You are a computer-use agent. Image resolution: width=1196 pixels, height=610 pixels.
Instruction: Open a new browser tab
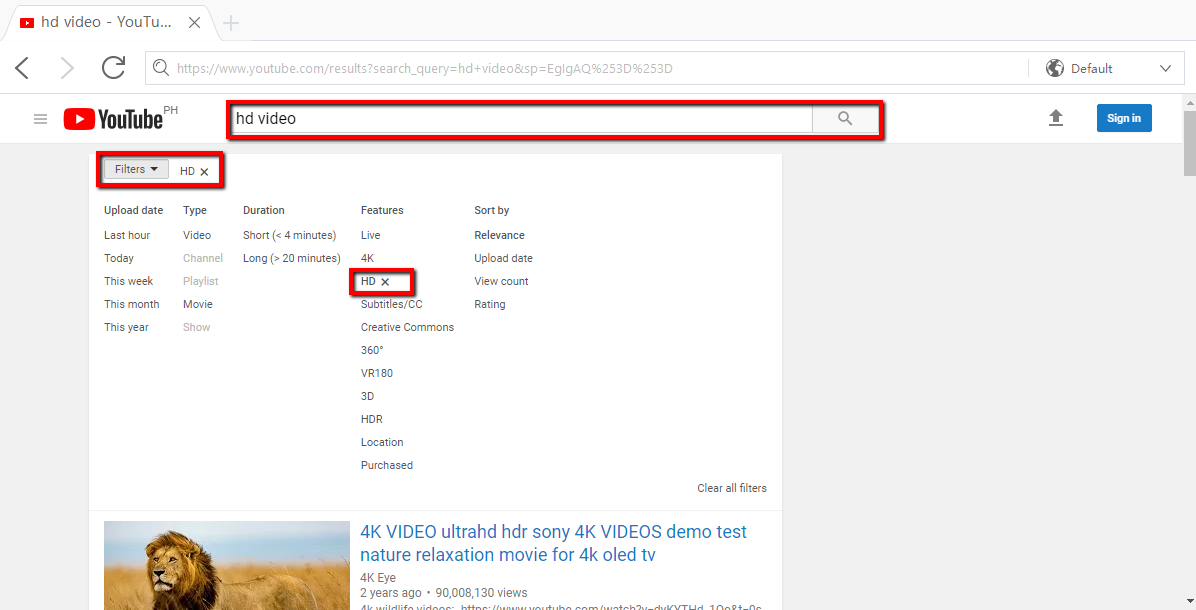pyautogui.click(x=230, y=21)
